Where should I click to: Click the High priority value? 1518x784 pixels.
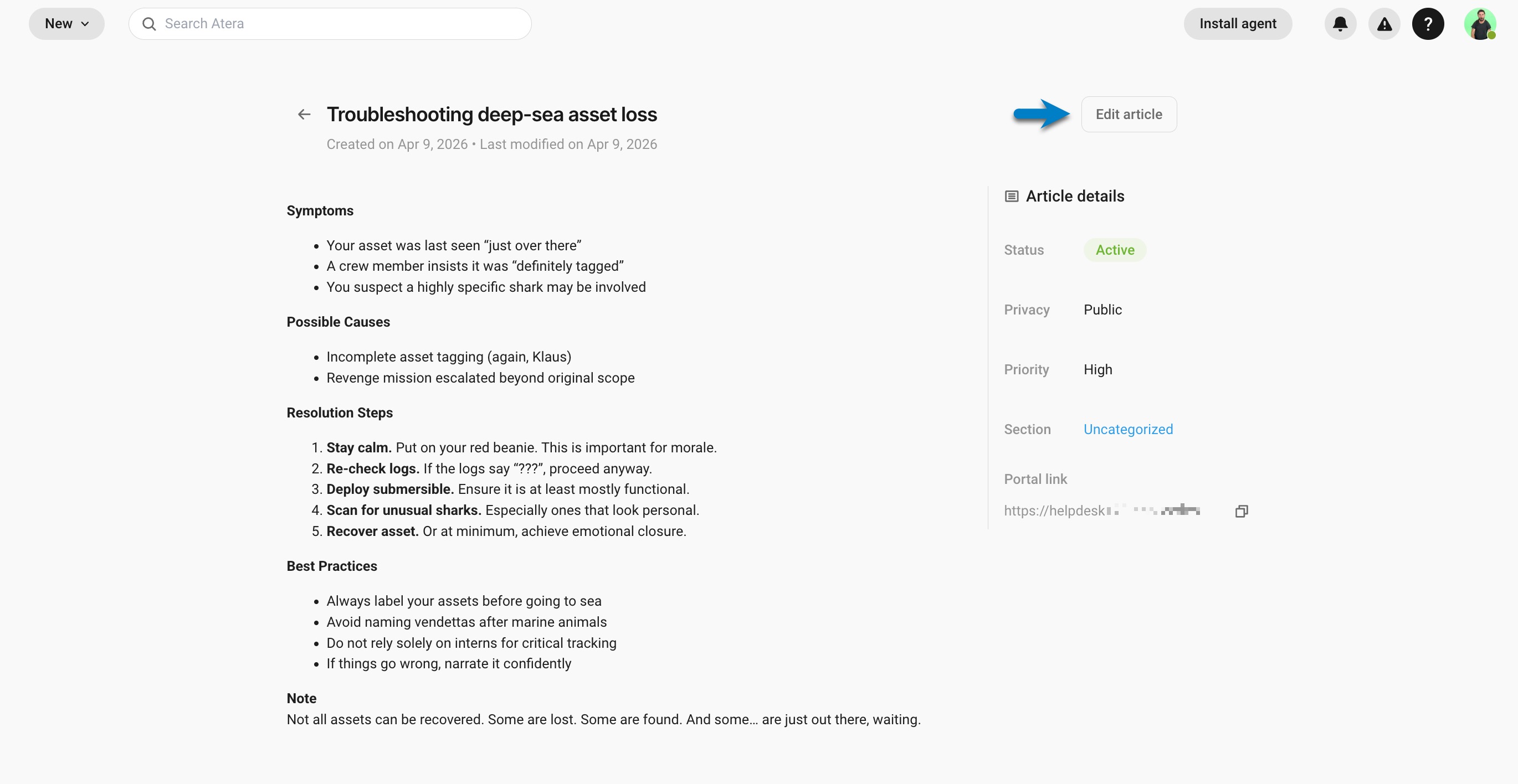(x=1098, y=370)
